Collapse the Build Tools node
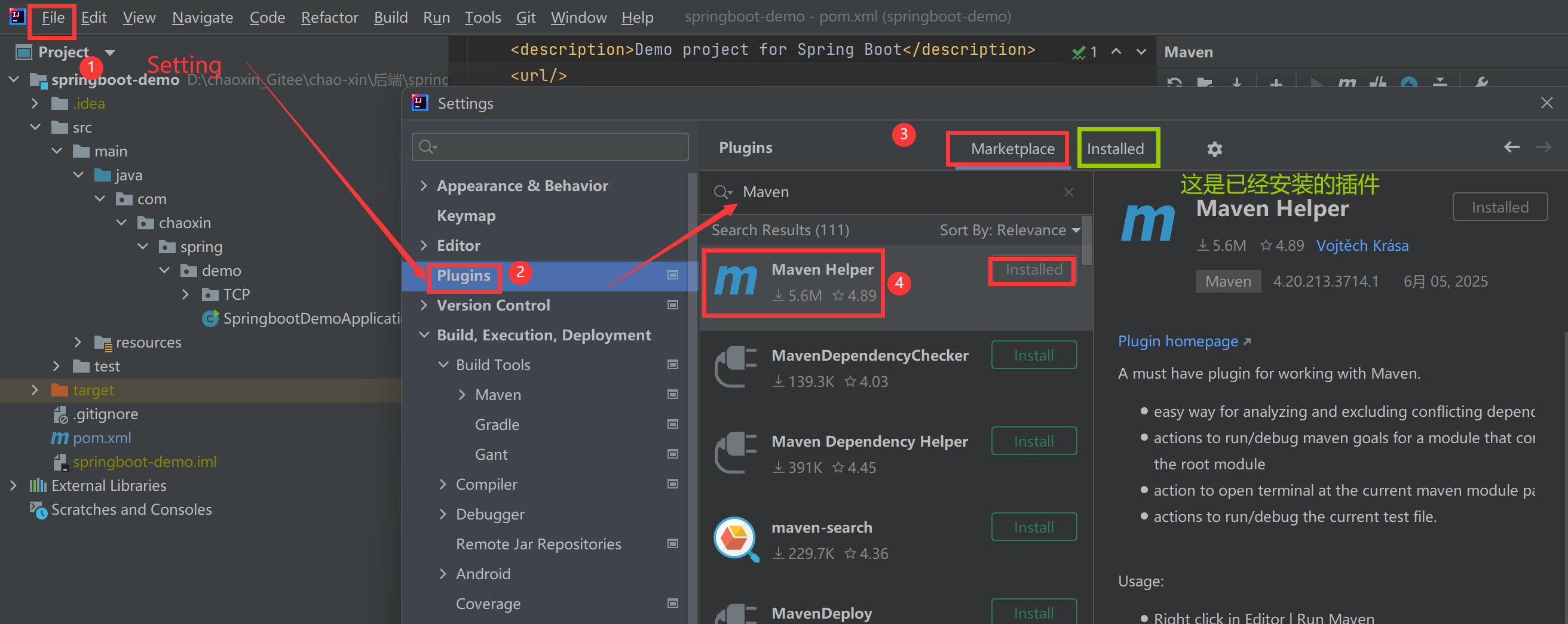 click(443, 365)
